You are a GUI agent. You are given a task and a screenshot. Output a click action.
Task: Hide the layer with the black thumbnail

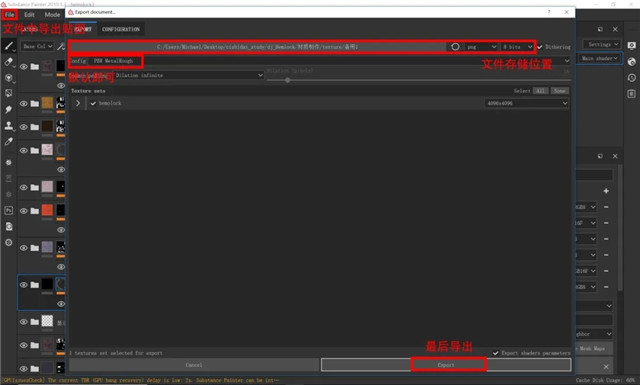24,285
